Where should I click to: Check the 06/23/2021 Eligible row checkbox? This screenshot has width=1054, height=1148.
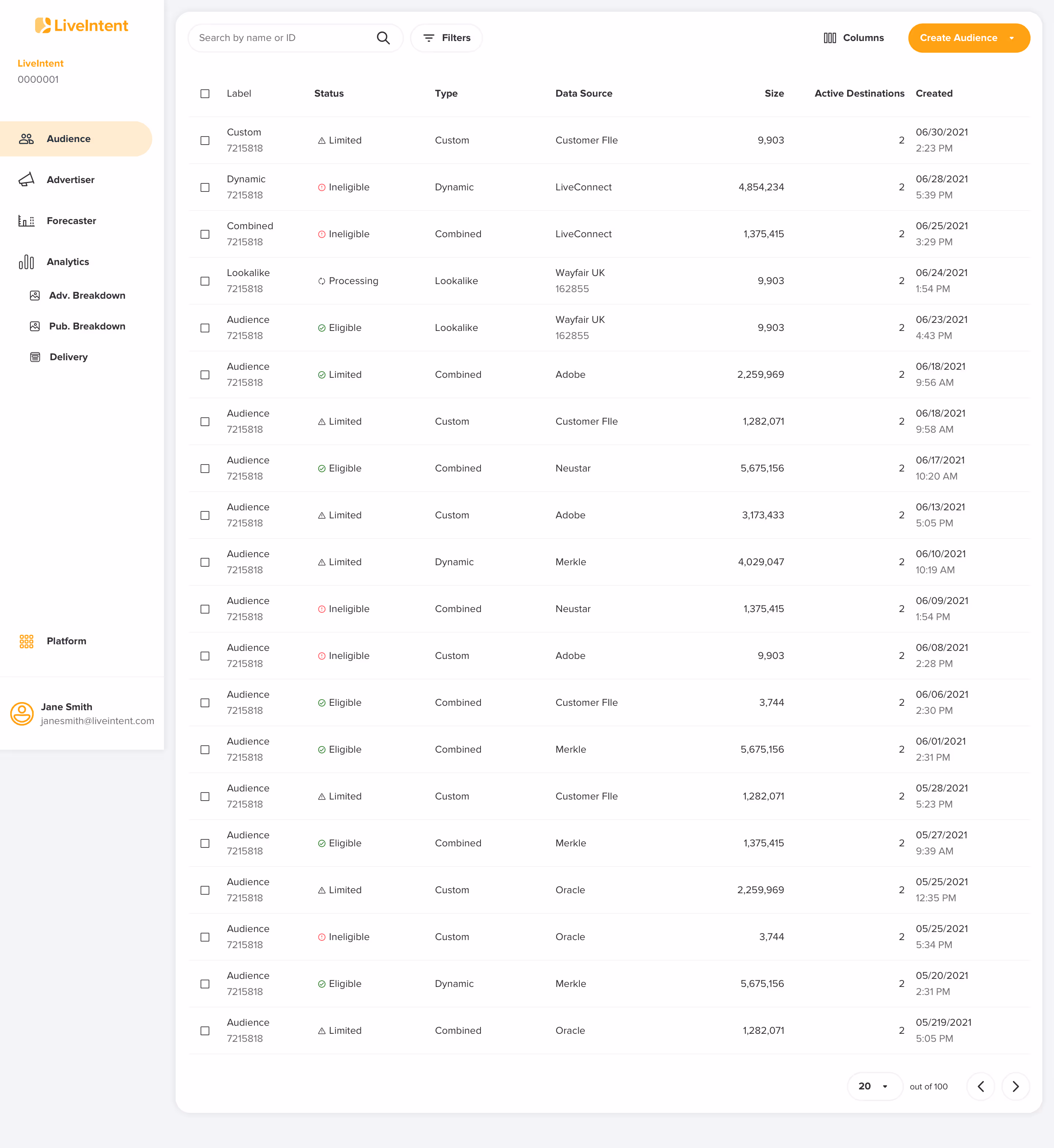205,328
